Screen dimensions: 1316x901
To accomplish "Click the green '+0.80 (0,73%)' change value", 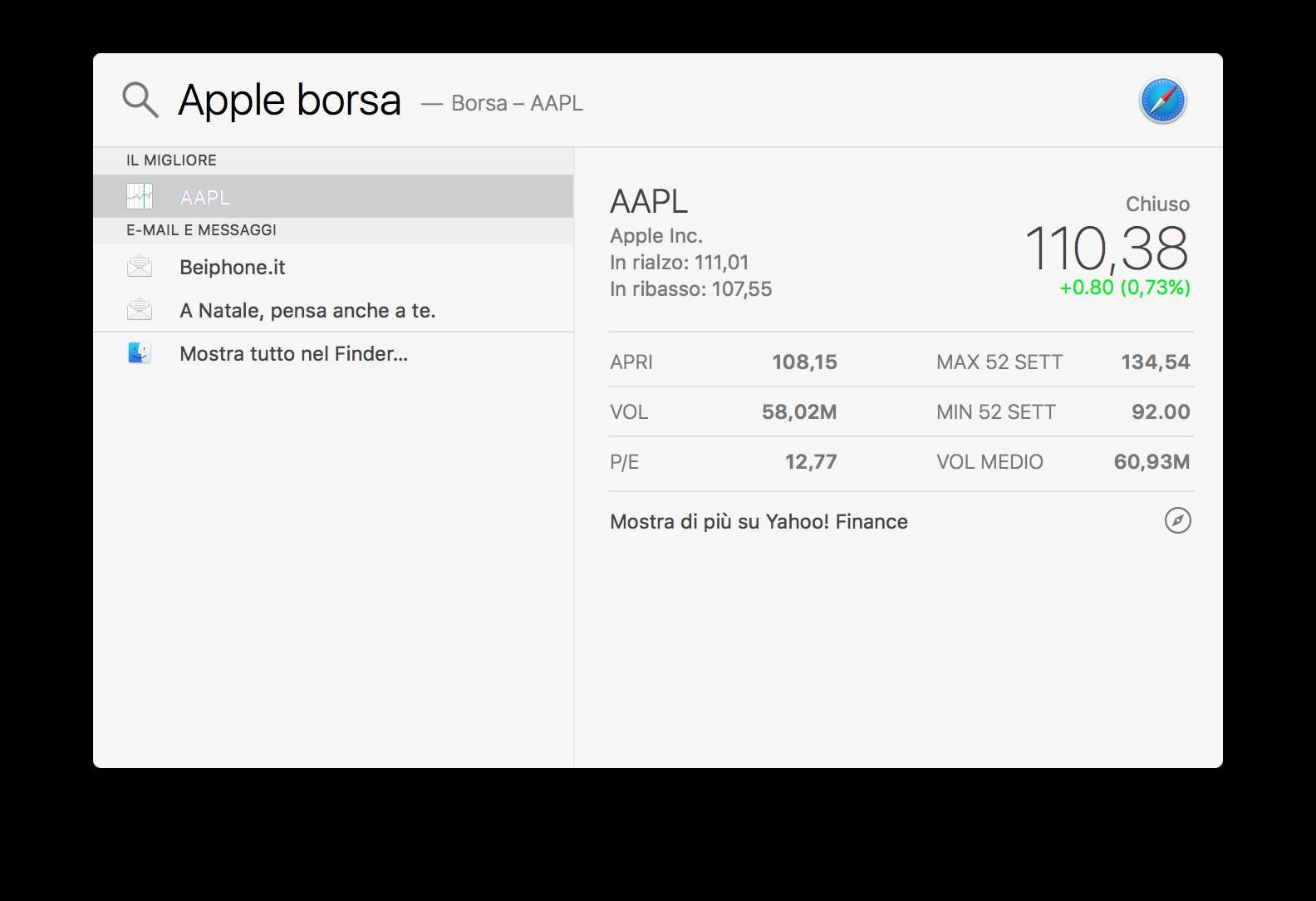I will coord(1125,288).
